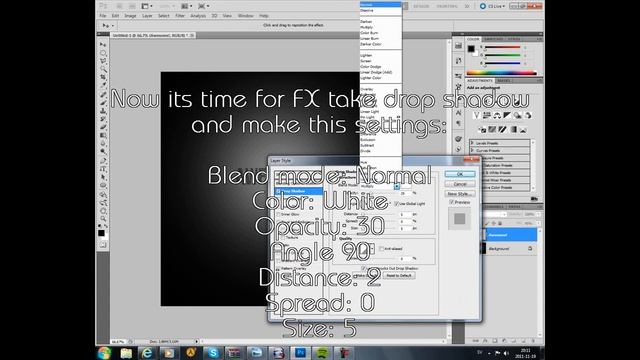Click the Hue/Saturation adjustment icon
This screenshot has height=360, width=640.
(x=487, y=116)
